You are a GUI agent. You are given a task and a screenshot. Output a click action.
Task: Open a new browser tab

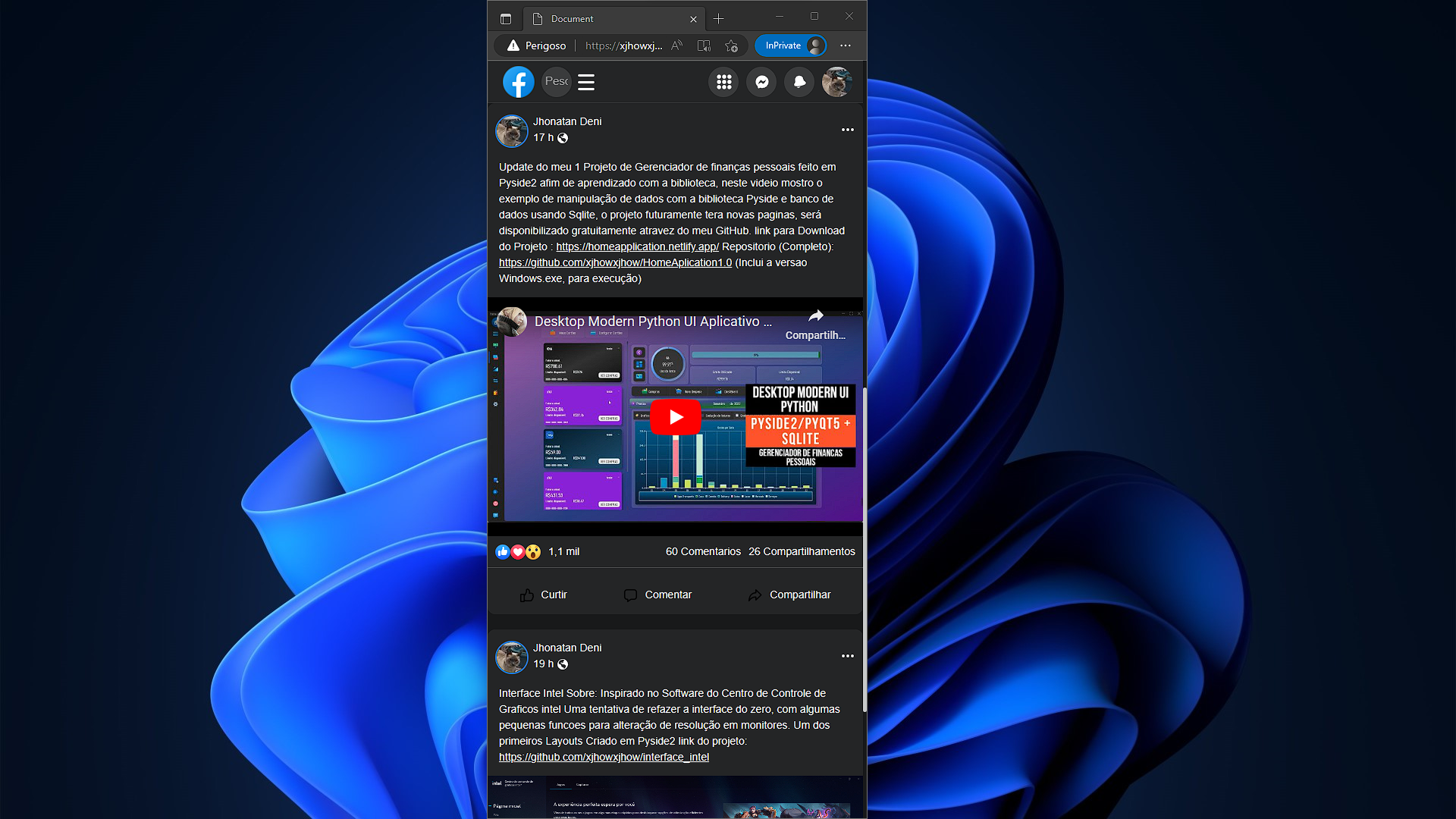718,19
